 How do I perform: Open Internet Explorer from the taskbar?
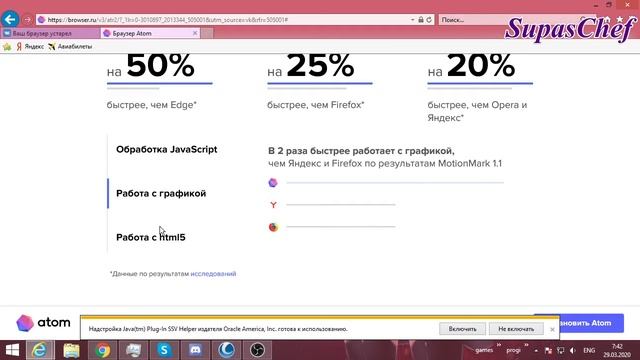(x=40, y=350)
